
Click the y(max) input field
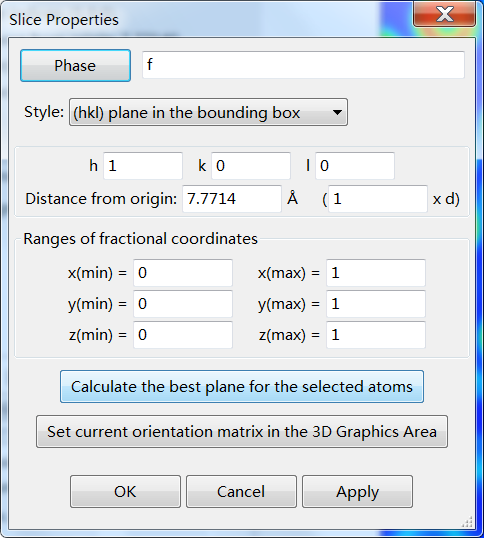[376, 304]
